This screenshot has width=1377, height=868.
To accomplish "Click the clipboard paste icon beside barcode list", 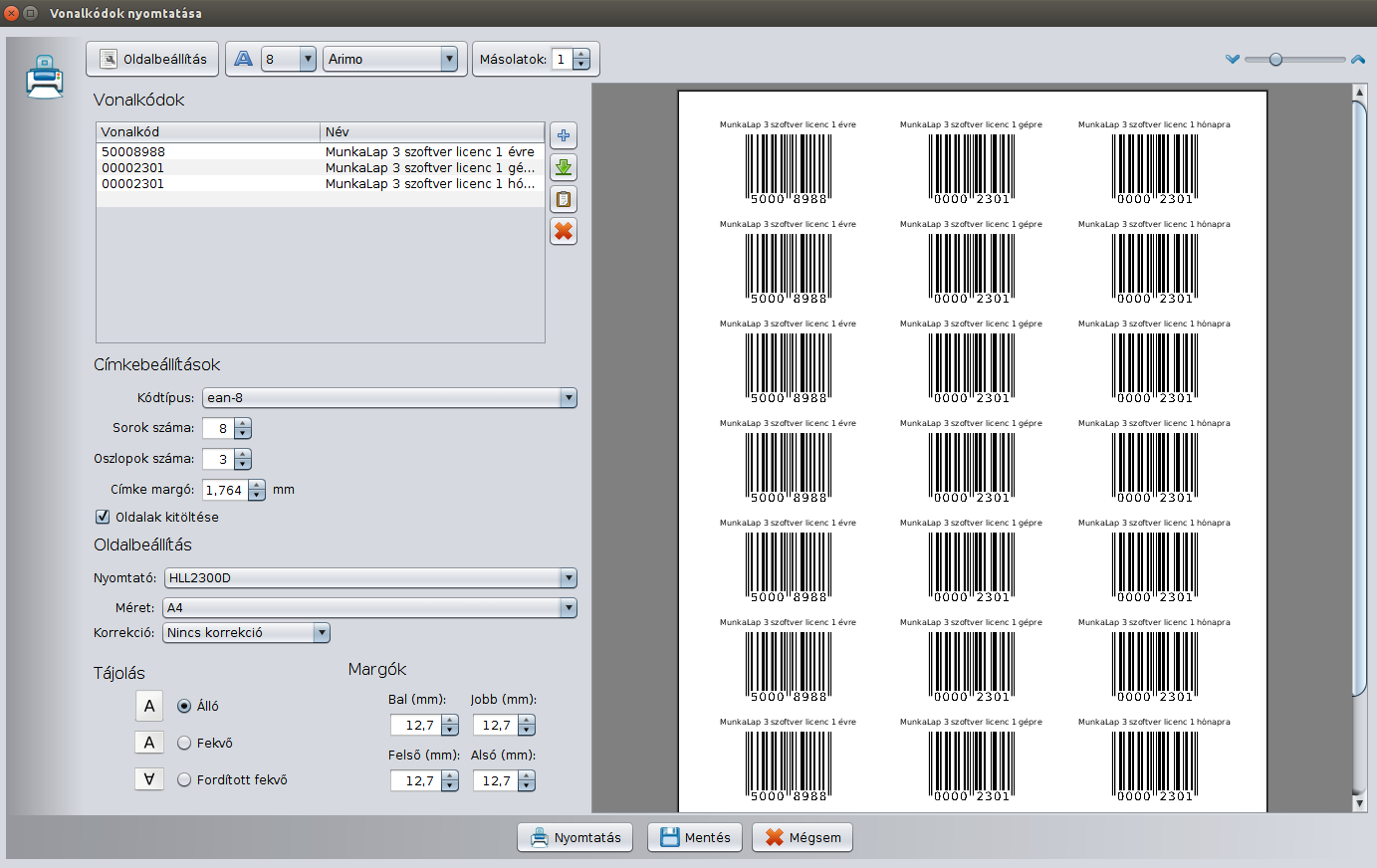I will (x=564, y=199).
